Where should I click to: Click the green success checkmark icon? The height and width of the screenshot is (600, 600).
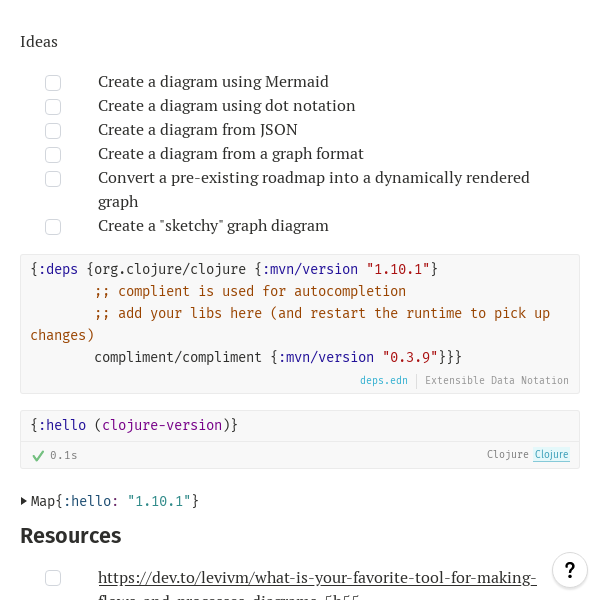38,455
